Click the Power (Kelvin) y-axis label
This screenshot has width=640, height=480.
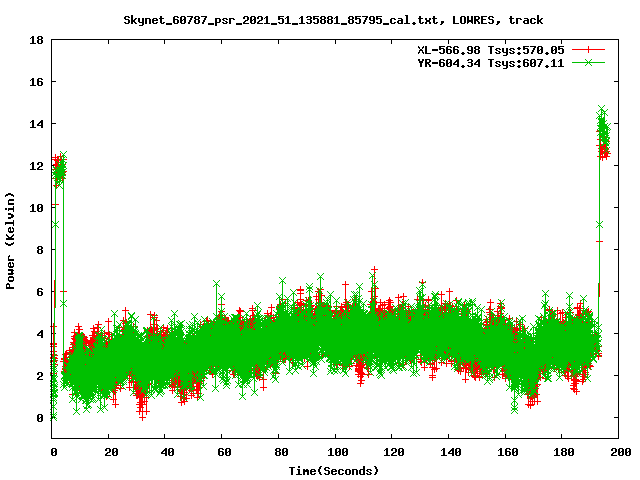(10, 241)
